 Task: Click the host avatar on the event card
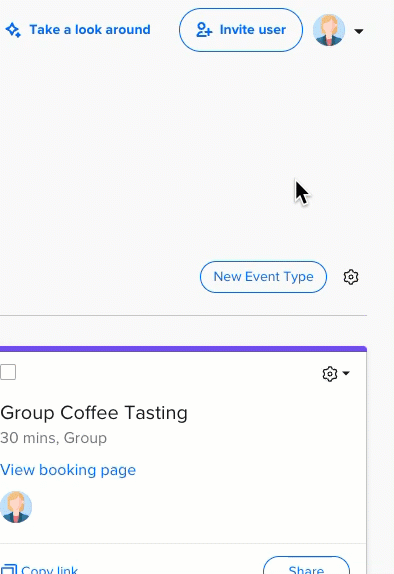(x=16, y=507)
